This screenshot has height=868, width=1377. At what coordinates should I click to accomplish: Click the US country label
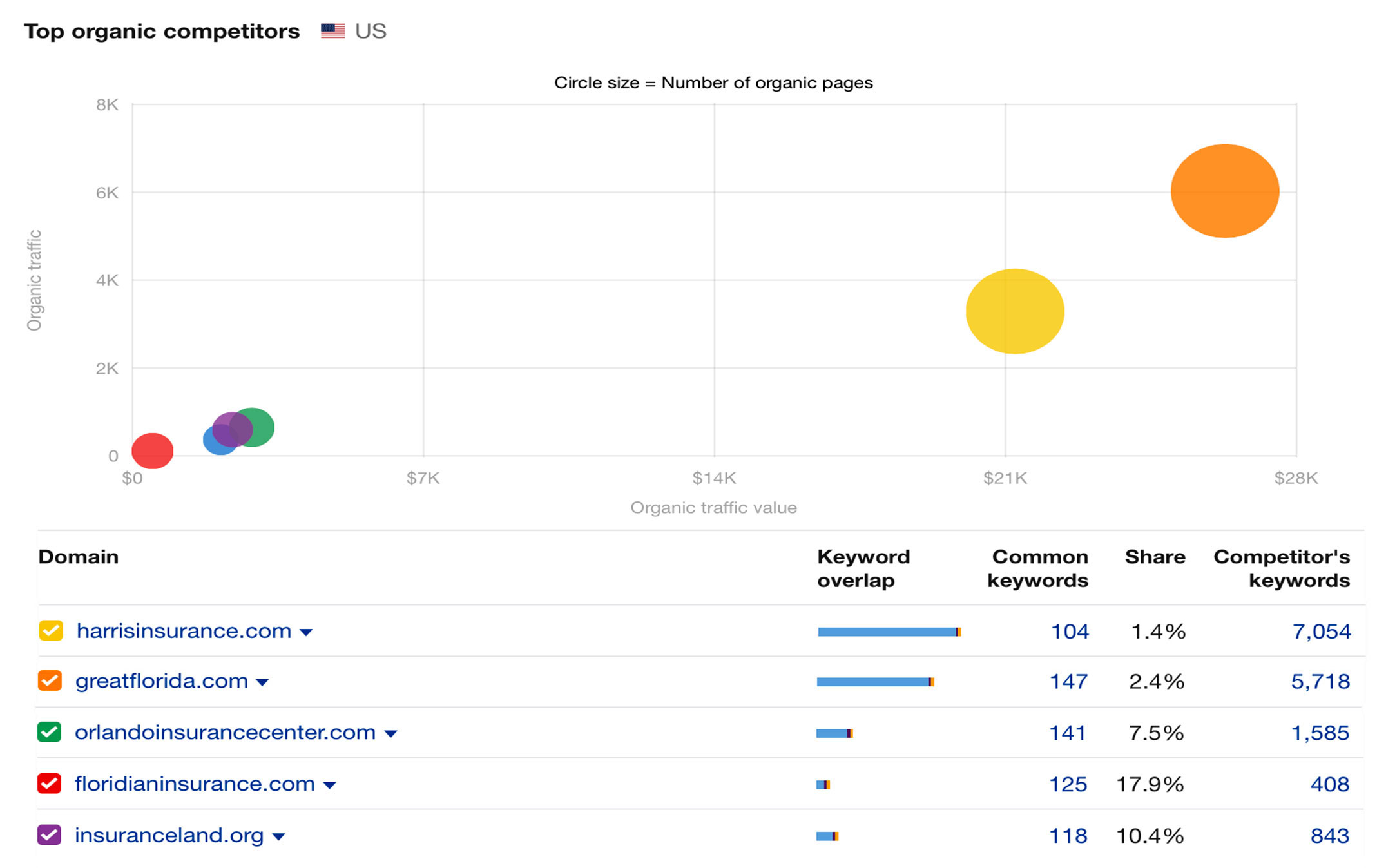tap(371, 31)
